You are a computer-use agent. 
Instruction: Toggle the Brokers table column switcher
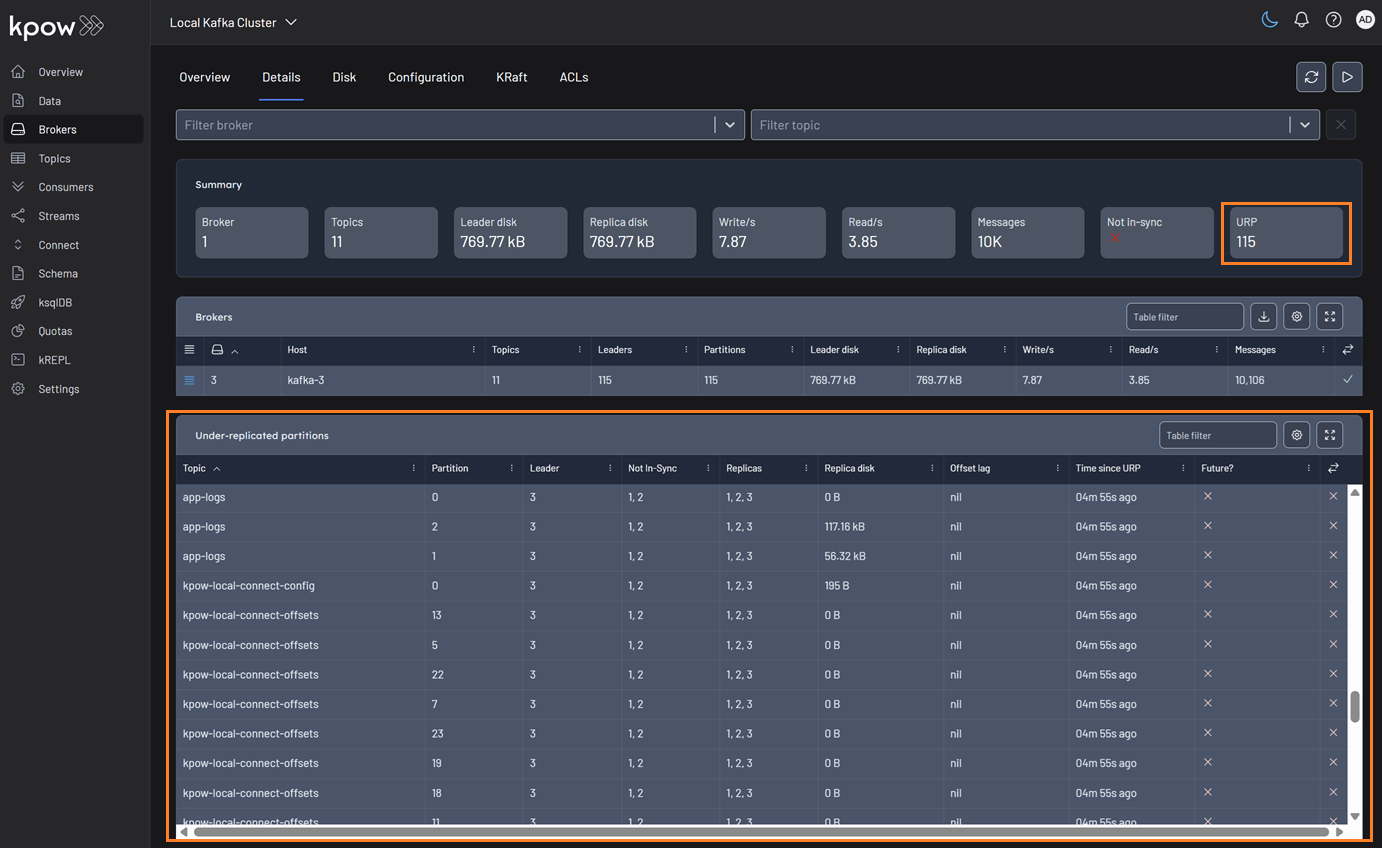click(1347, 350)
